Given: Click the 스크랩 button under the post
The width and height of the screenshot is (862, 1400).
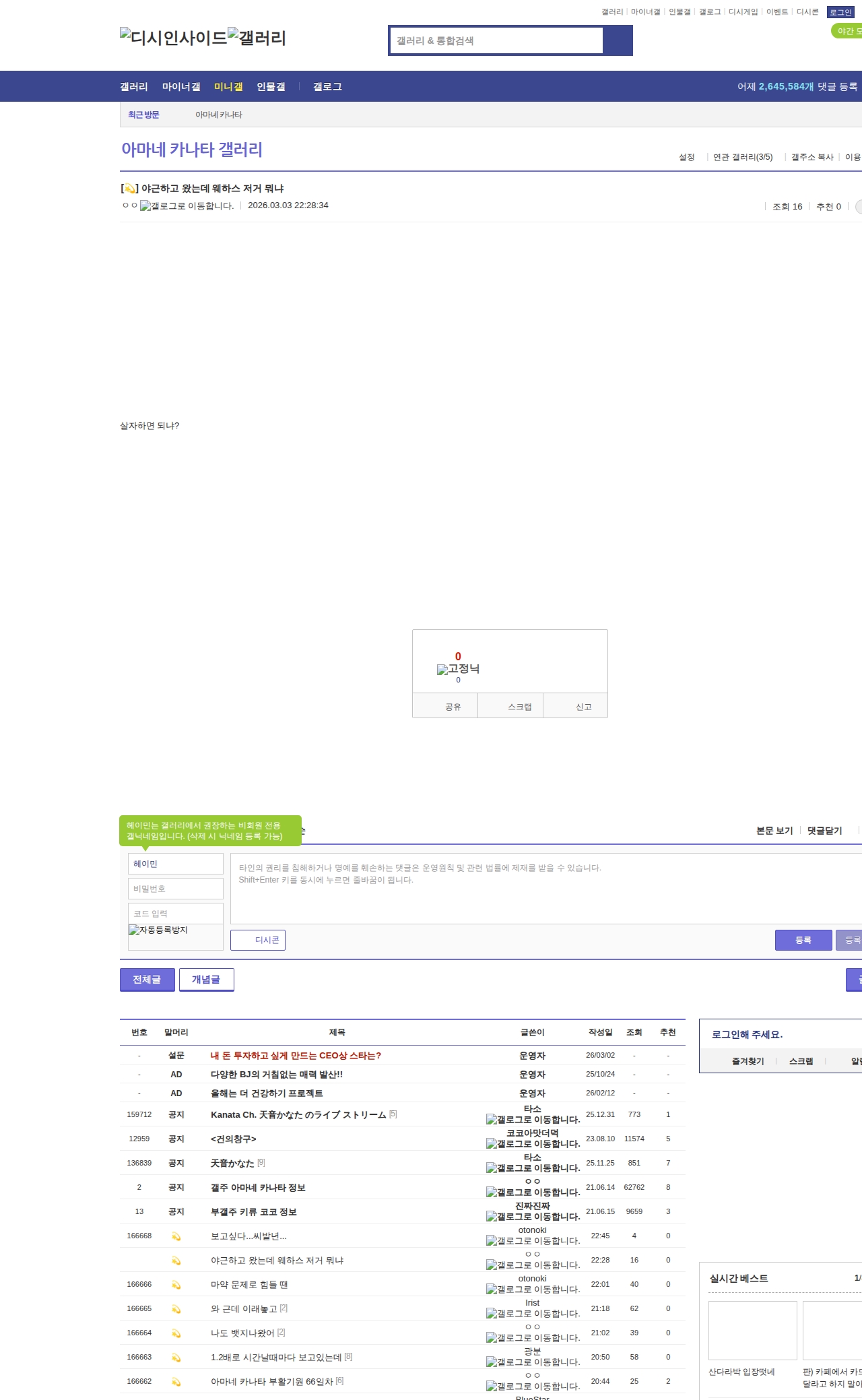Looking at the screenshot, I should coord(519,707).
